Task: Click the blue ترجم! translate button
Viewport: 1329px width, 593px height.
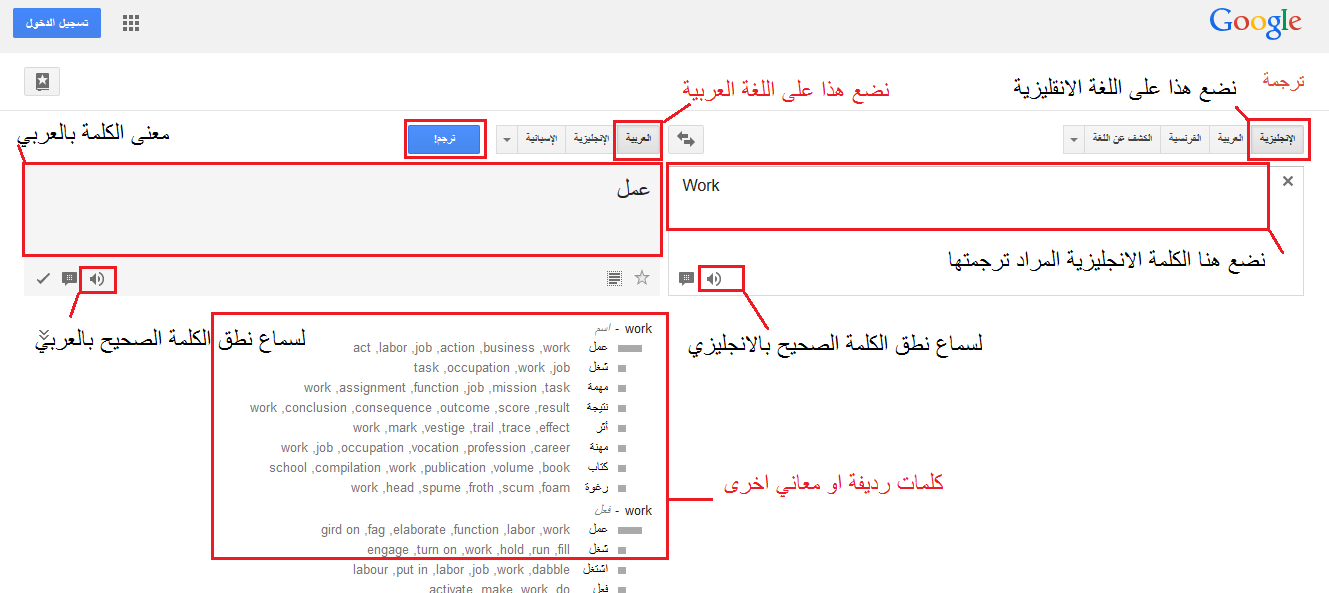Action: point(444,139)
